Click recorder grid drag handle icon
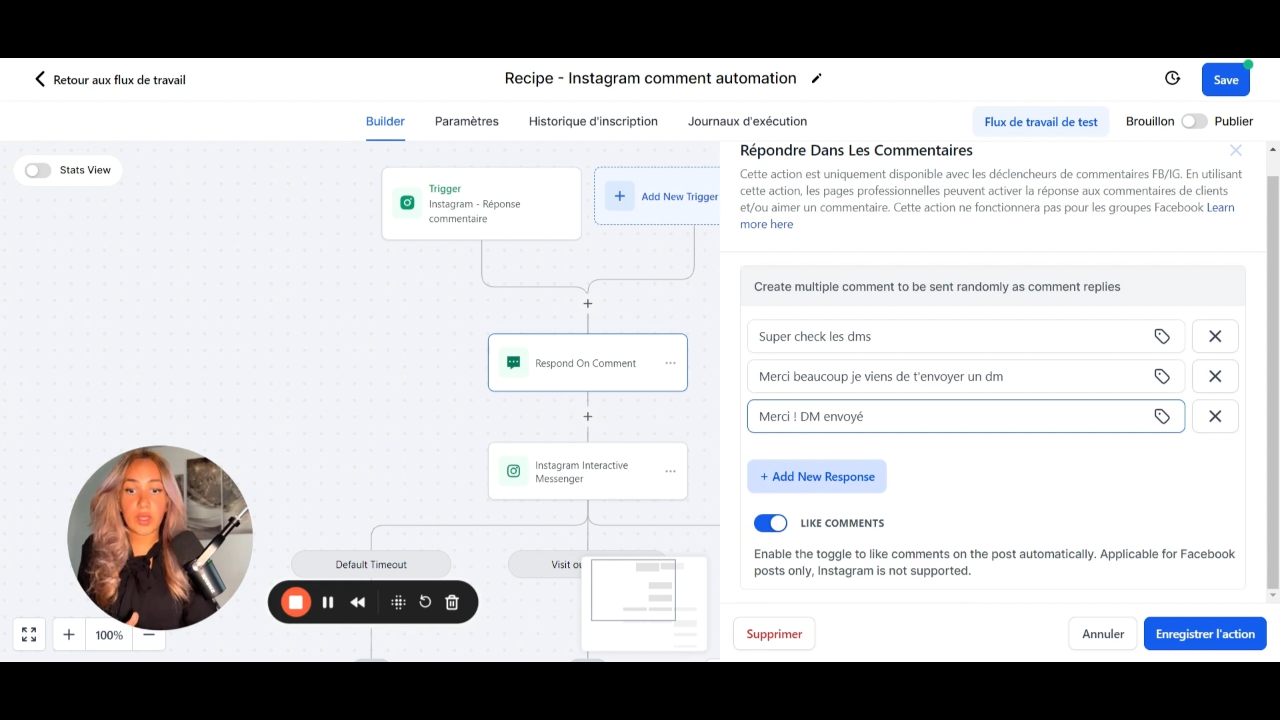 click(x=398, y=602)
